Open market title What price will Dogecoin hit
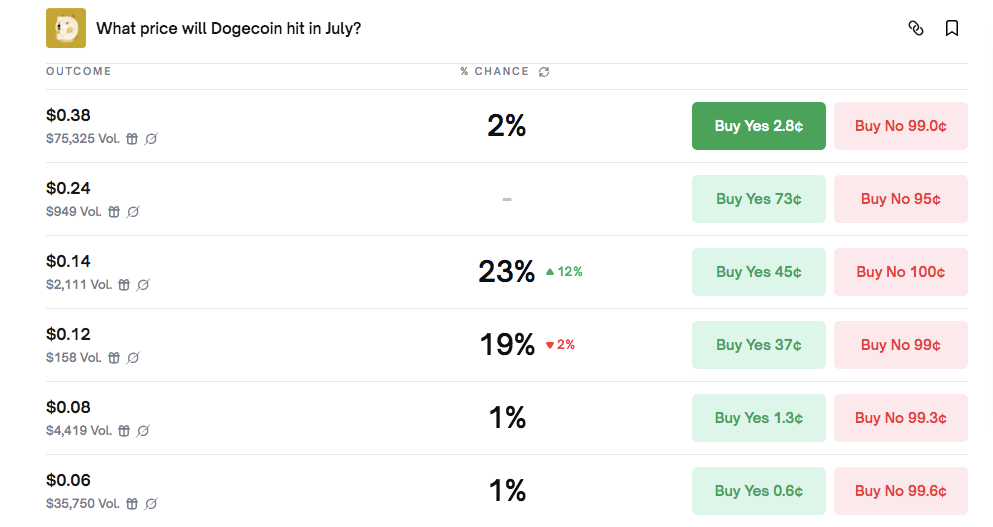The width and height of the screenshot is (993, 527). [229, 29]
